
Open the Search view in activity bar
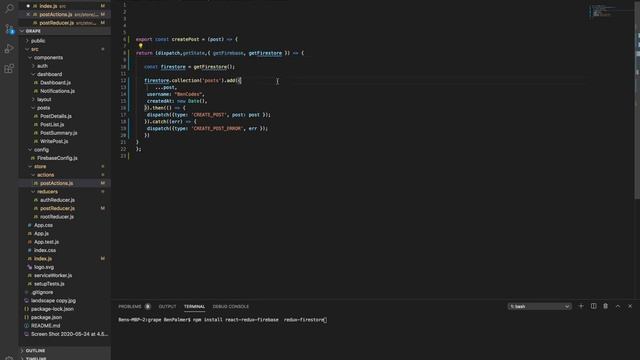[x=9, y=8]
